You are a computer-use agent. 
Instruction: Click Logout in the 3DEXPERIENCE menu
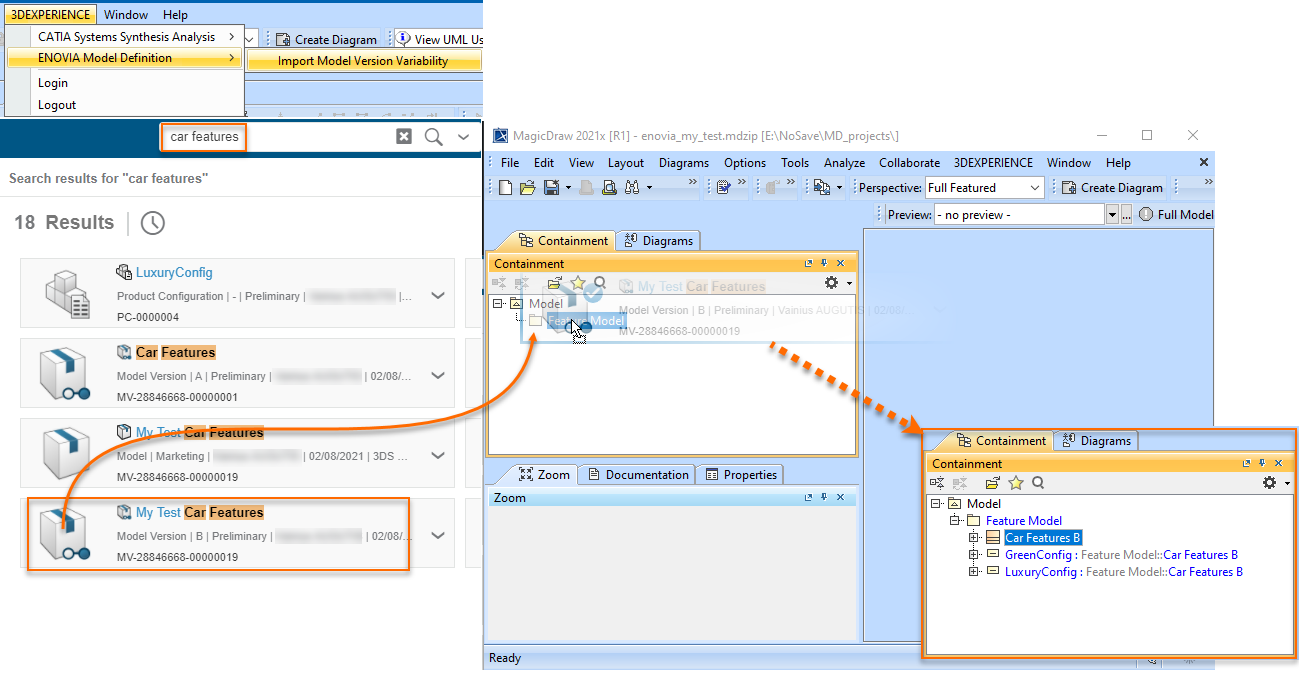(57, 105)
